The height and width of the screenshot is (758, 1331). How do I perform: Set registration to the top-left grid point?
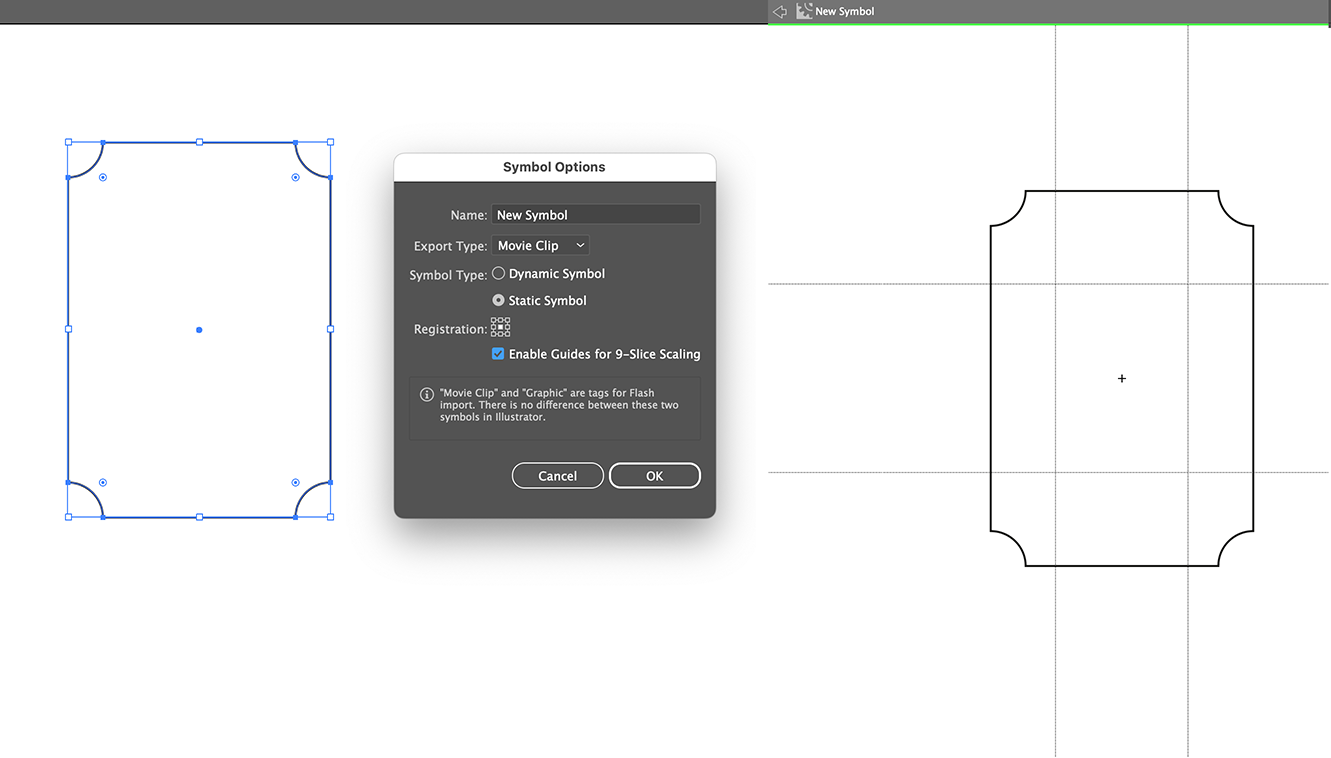[494, 320]
